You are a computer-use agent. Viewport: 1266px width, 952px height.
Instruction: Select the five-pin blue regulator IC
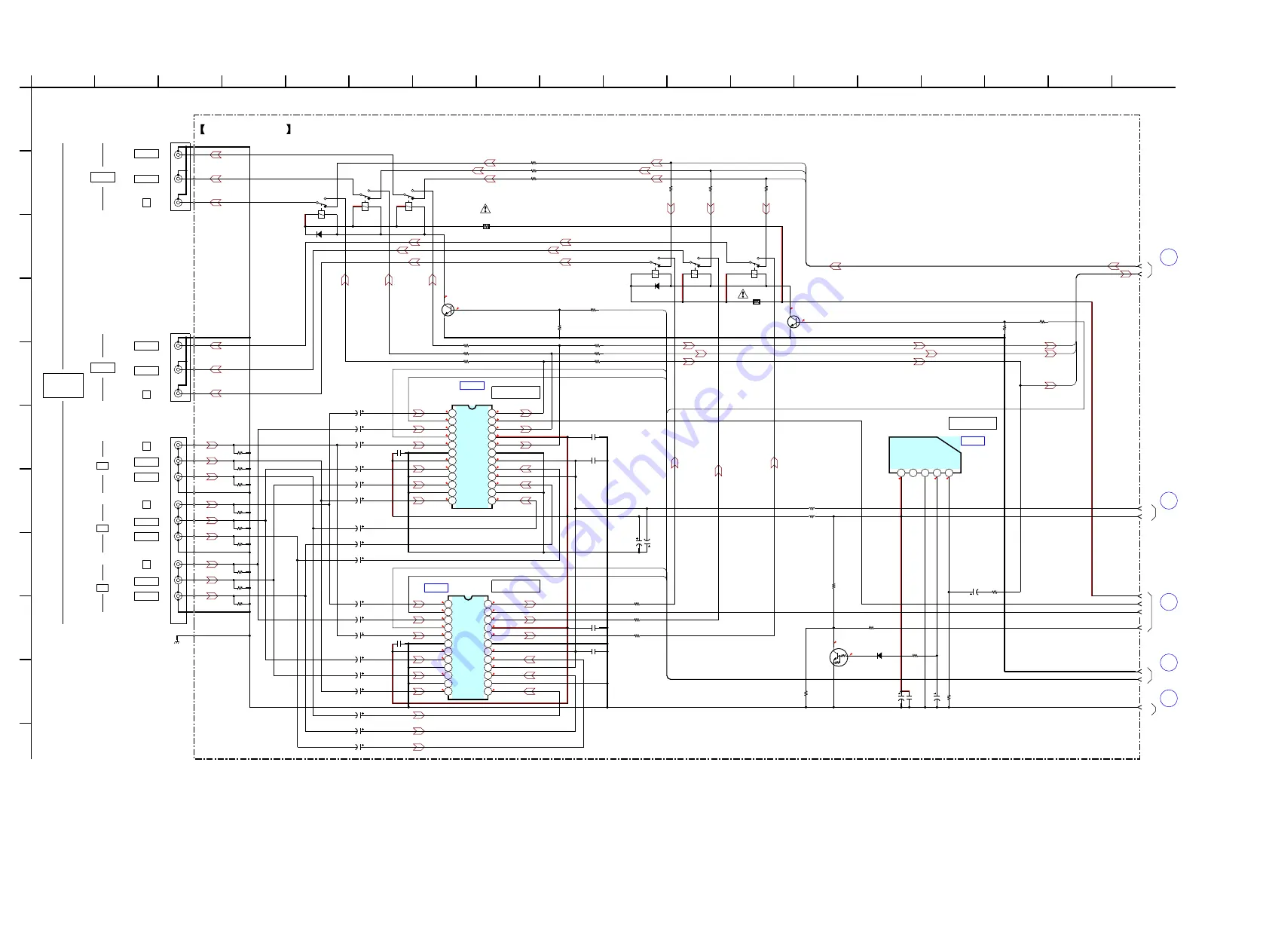coord(925,455)
